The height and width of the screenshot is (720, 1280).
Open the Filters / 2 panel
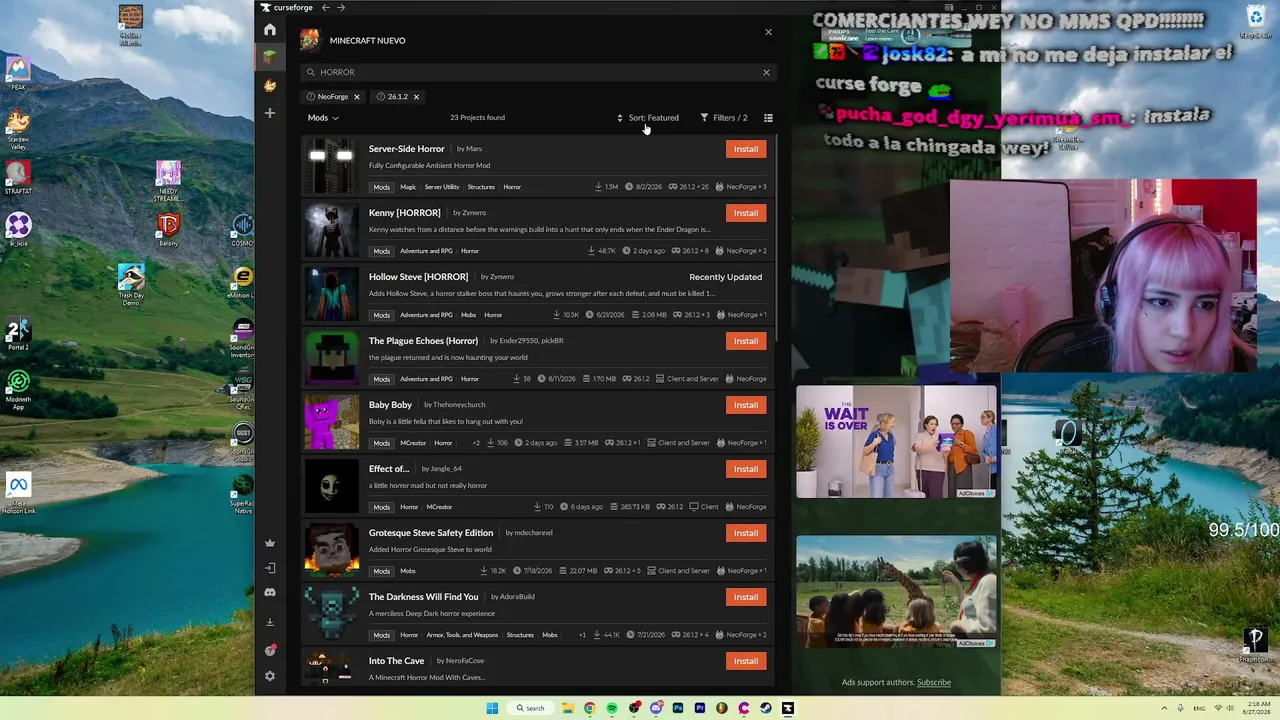click(x=723, y=118)
